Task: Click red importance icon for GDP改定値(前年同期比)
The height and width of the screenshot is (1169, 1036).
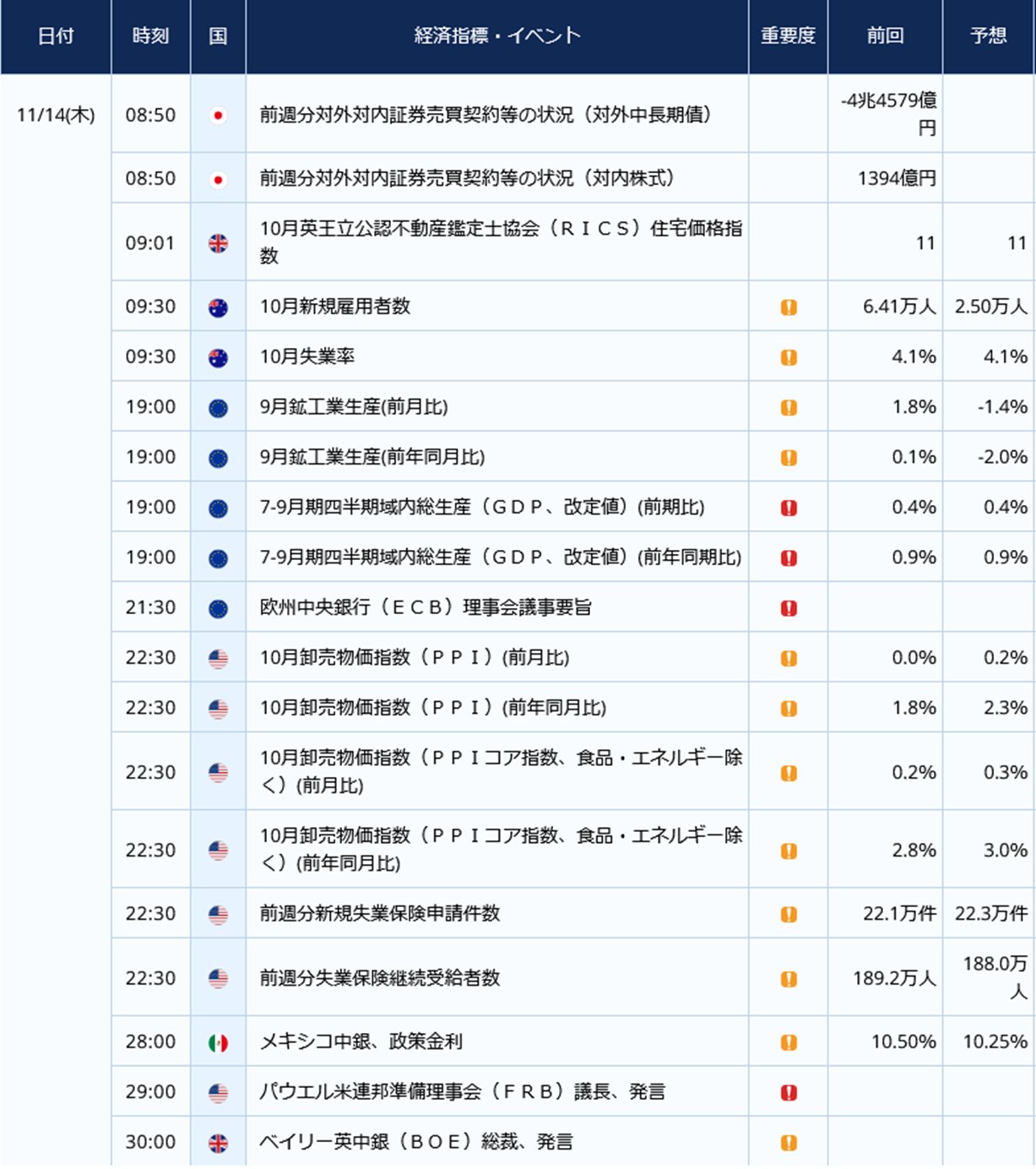Action: point(789,558)
